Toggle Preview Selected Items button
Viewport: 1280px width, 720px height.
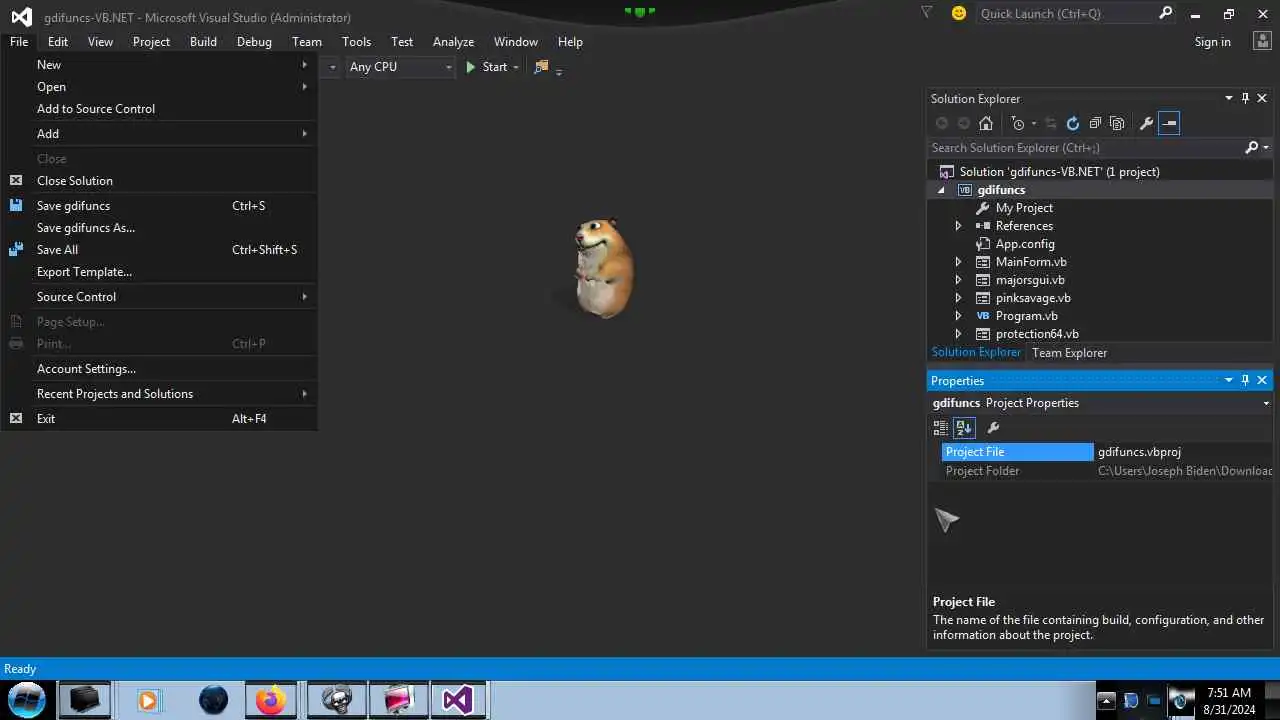click(x=1169, y=123)
